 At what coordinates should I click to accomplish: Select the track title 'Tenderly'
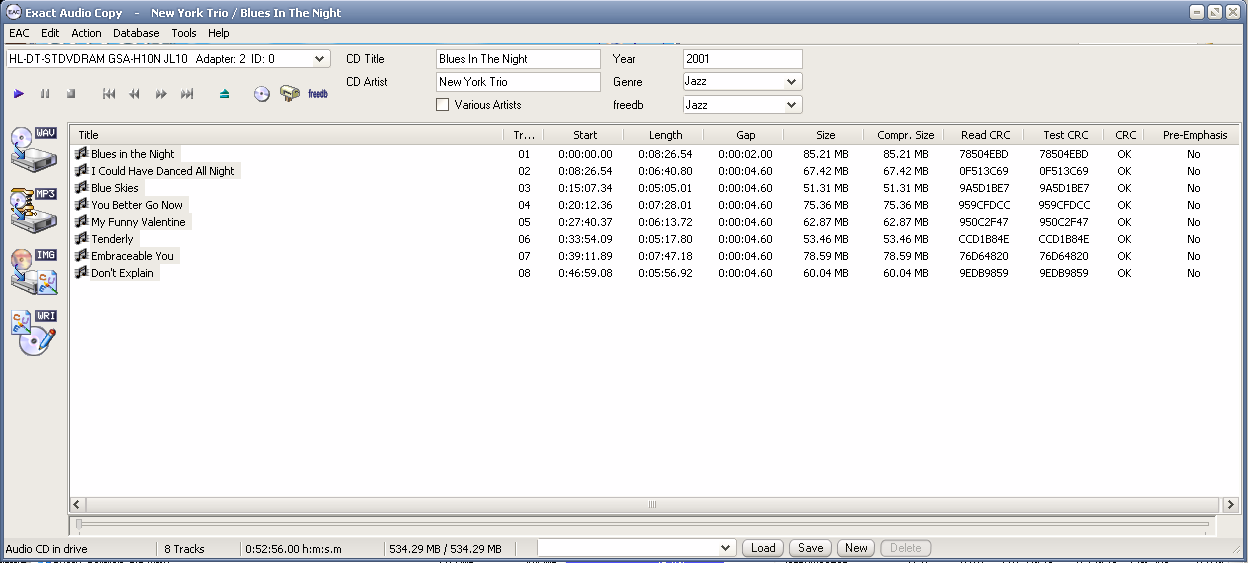click(112, 239)
